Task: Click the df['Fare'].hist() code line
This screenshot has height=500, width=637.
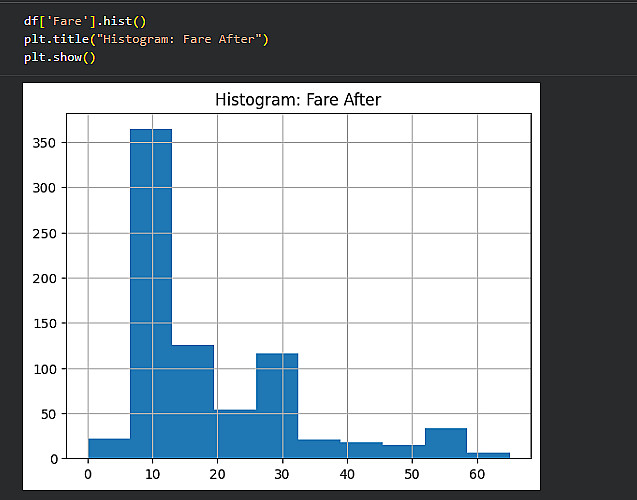Action: (86, 20)
